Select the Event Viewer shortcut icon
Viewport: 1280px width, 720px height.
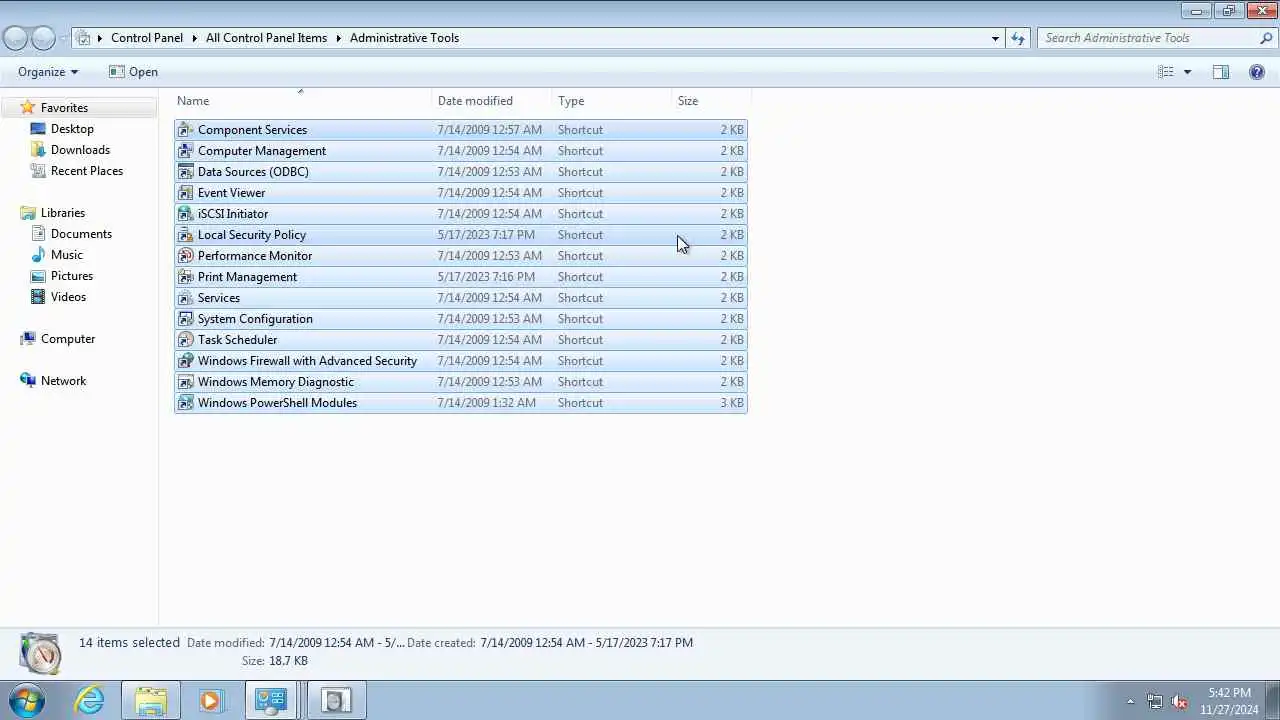pyautogui.click(x=185, y=193)
